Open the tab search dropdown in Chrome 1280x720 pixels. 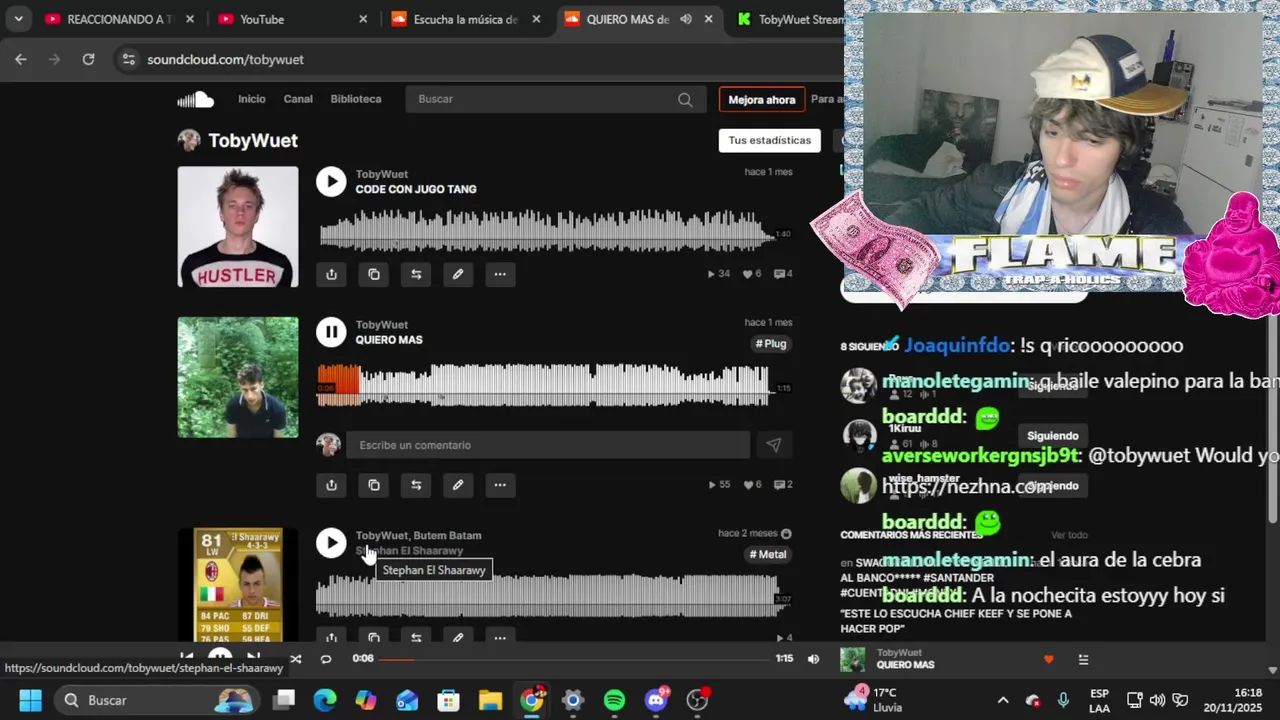[18, 19]
